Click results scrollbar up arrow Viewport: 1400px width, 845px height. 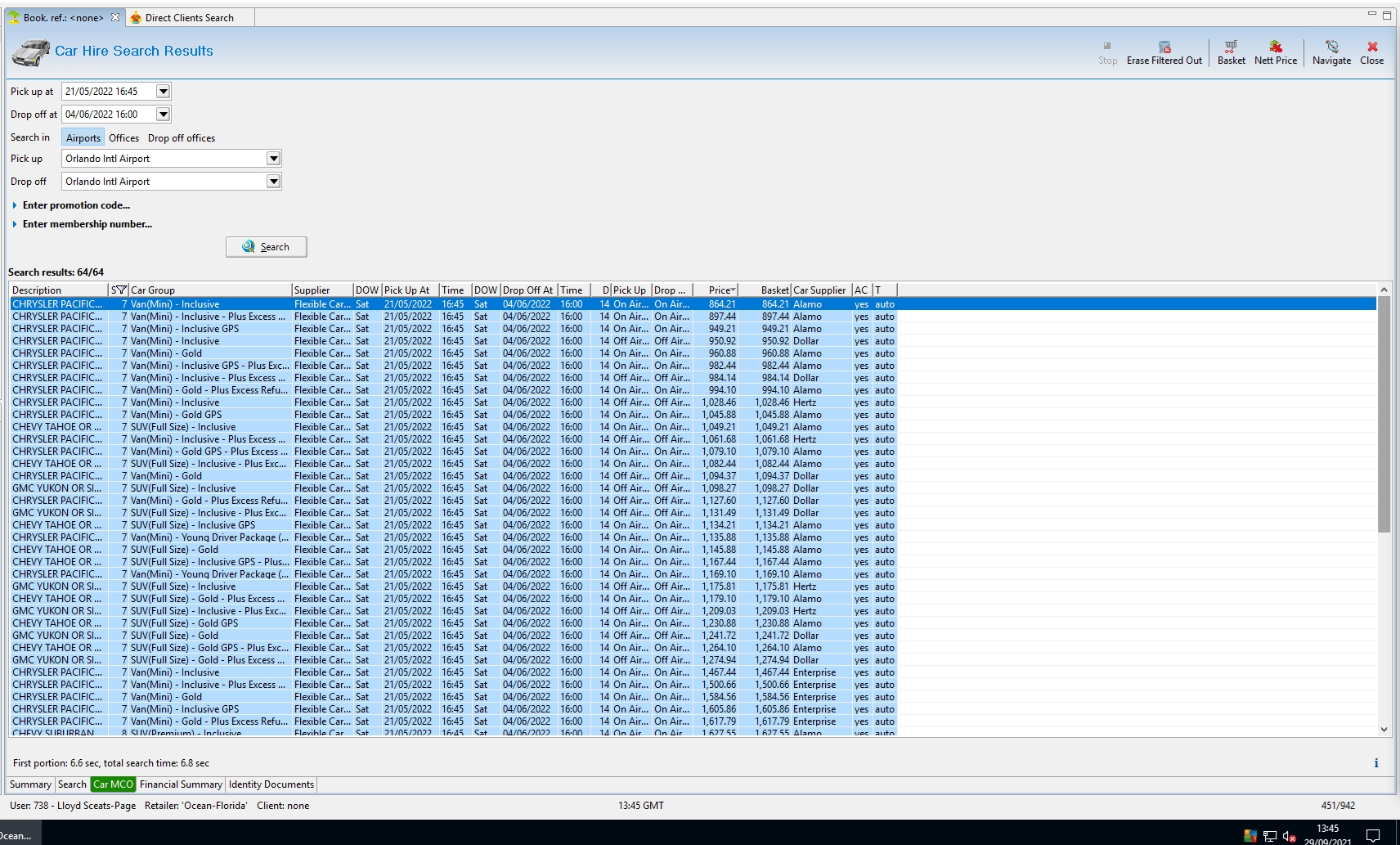click(x=1384, y=290)
